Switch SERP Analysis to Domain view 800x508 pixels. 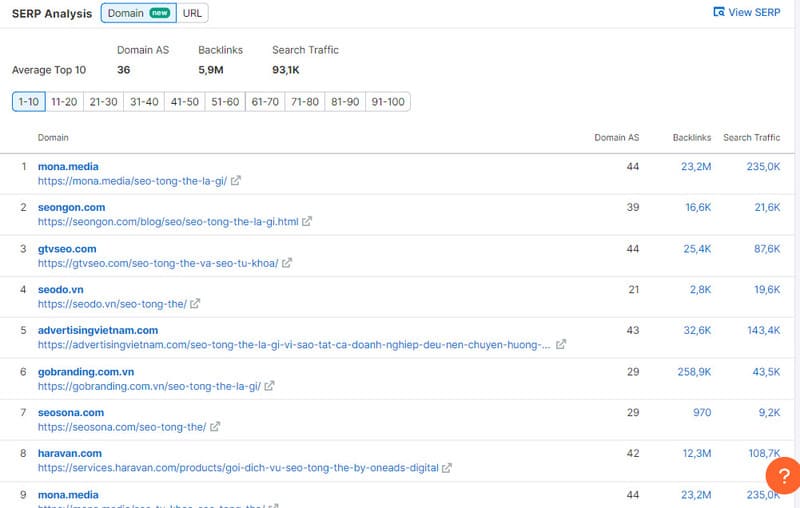(138, 13)
